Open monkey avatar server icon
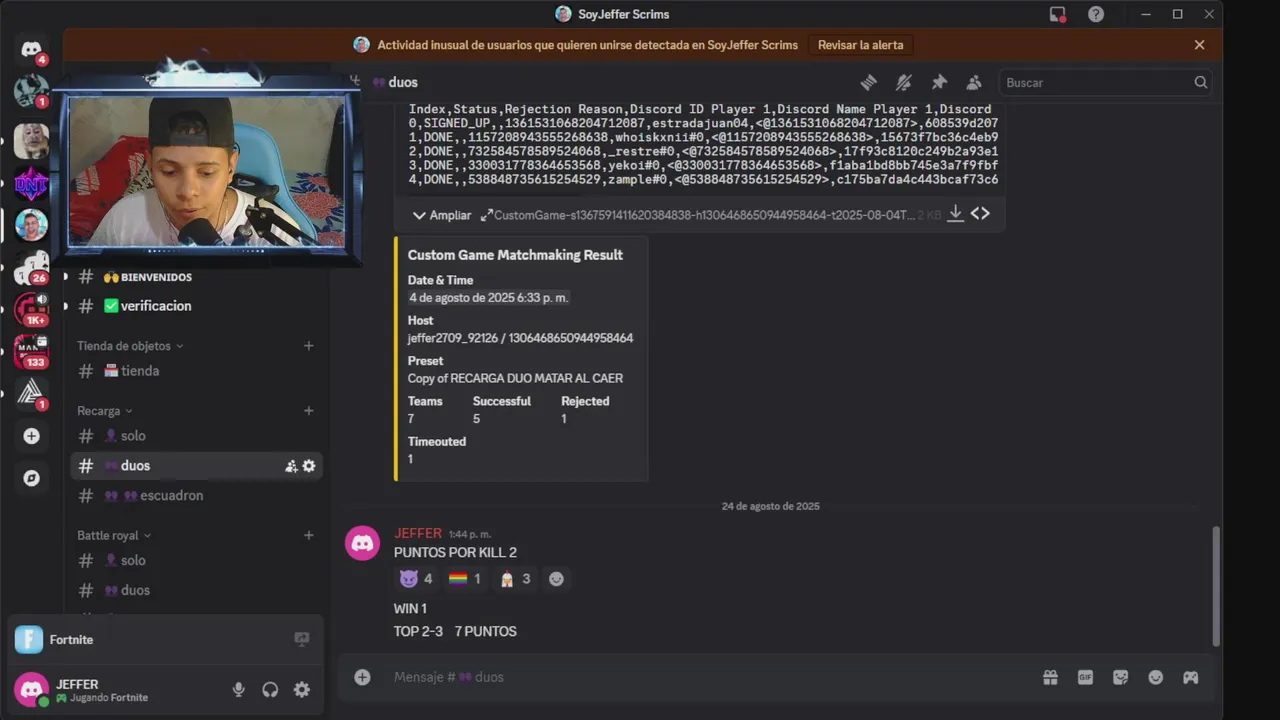Viewport: 1280px width, 720px height. coord(31,141)
